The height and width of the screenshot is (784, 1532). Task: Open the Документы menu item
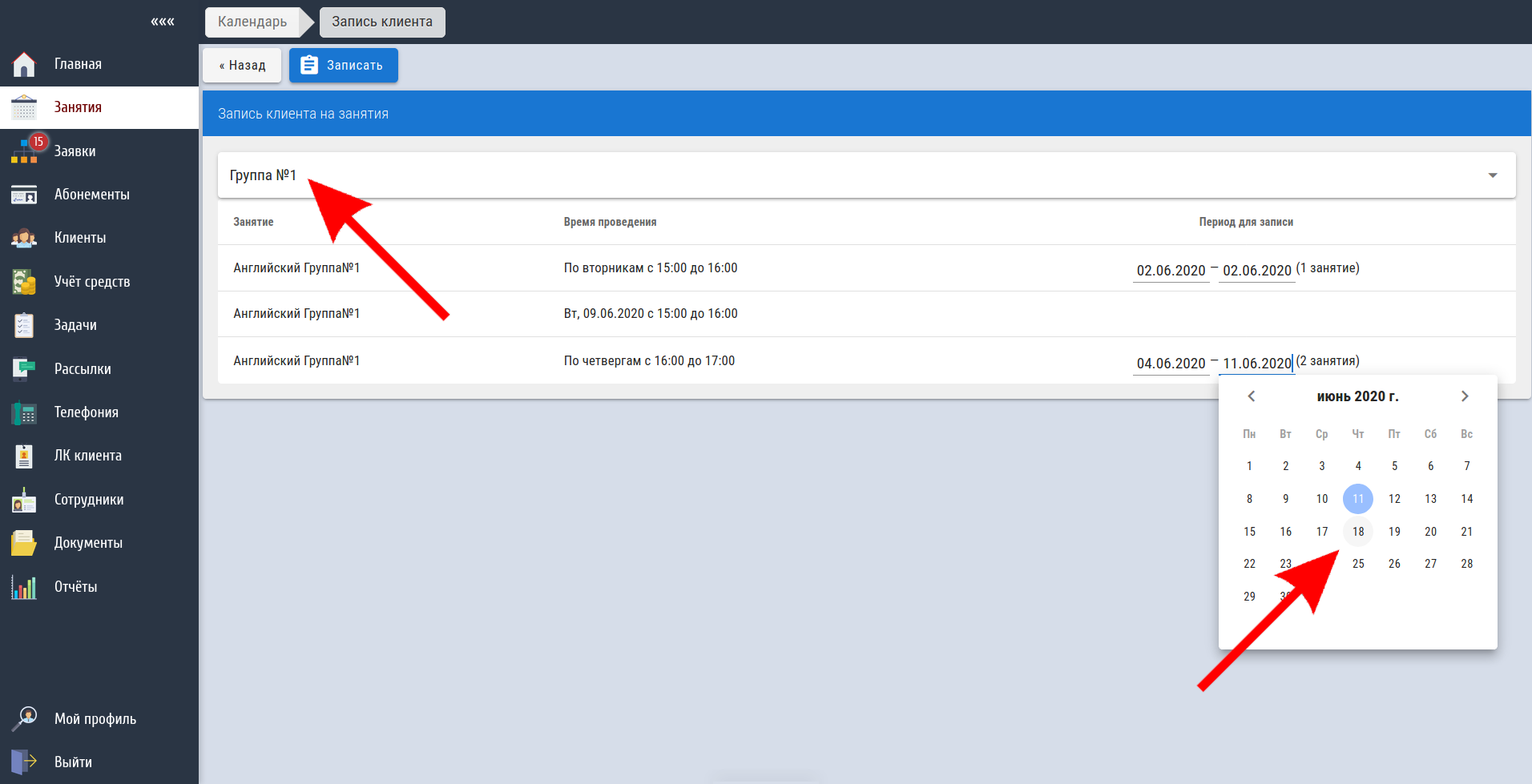click(99, 543)
